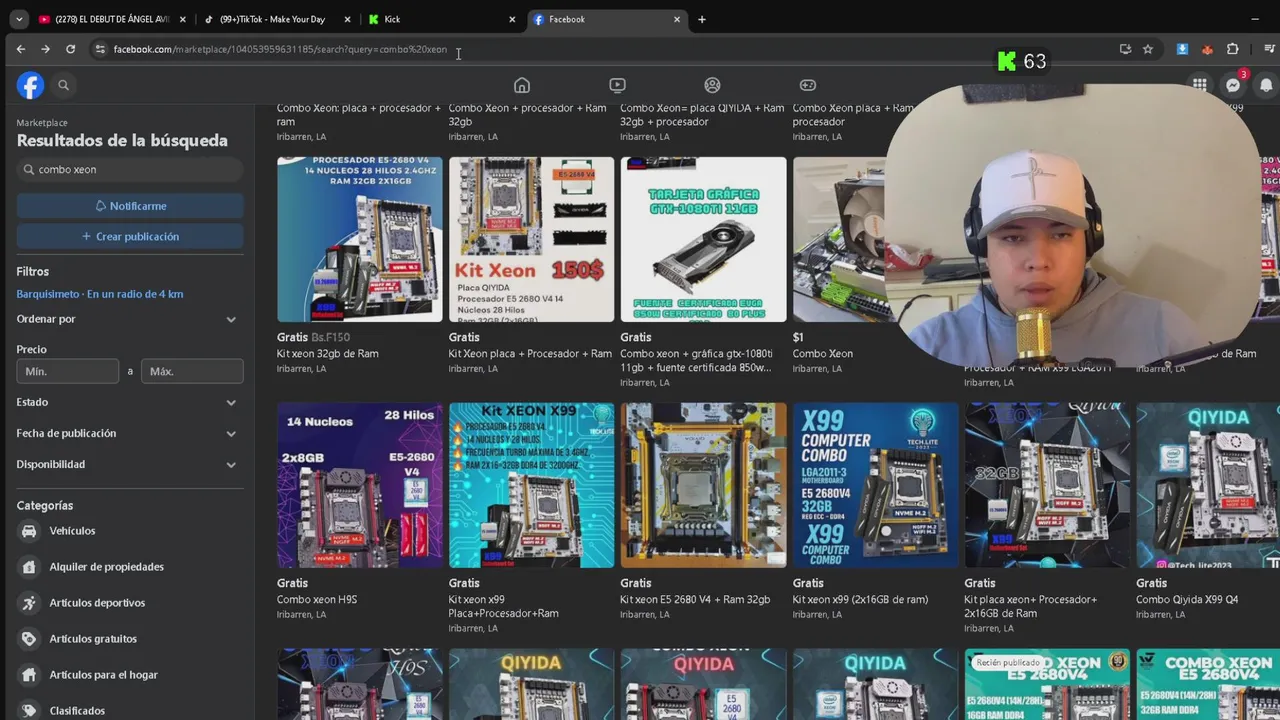Expand the Estado filter
The image size is (1280, 720).
[x=126, y=402]
